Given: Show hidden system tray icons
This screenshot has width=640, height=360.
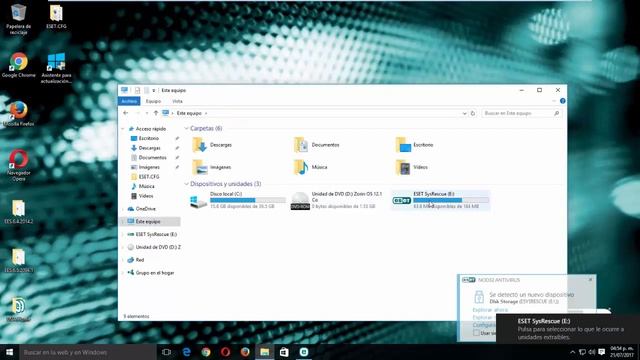Looking at the screenshot, I should click(x=572, y=352).
